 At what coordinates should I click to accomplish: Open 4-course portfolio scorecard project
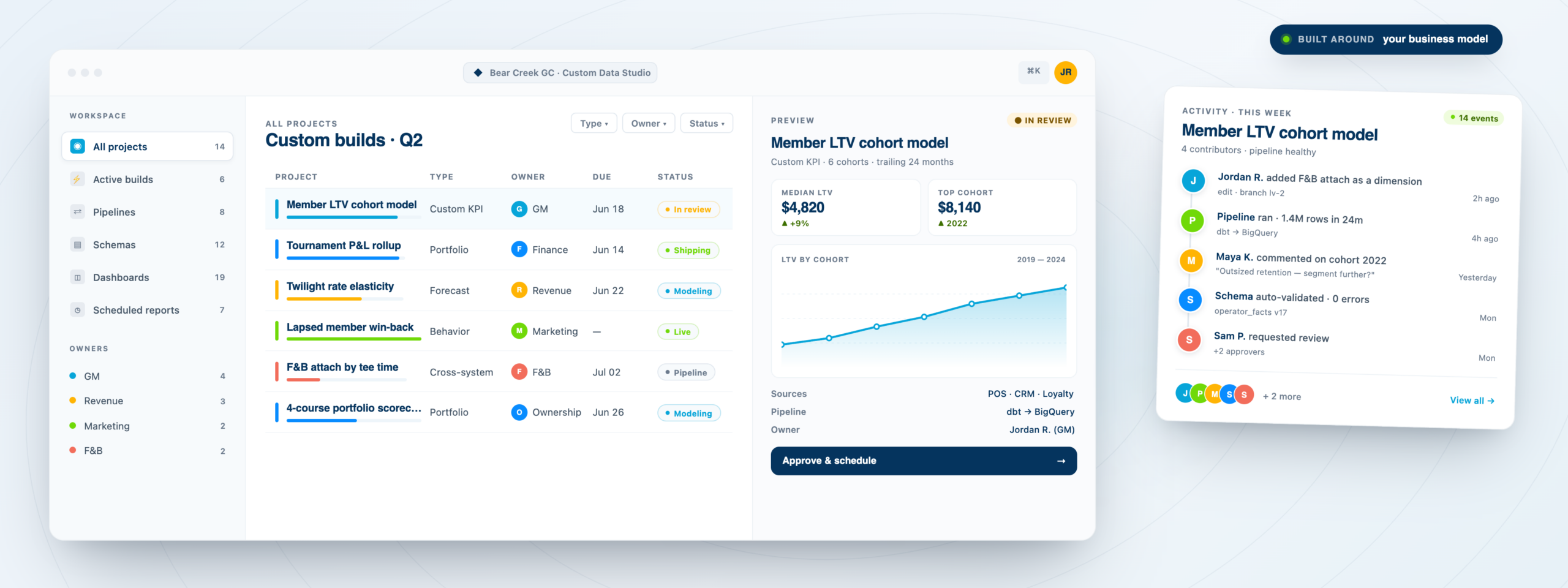point(499,412)
